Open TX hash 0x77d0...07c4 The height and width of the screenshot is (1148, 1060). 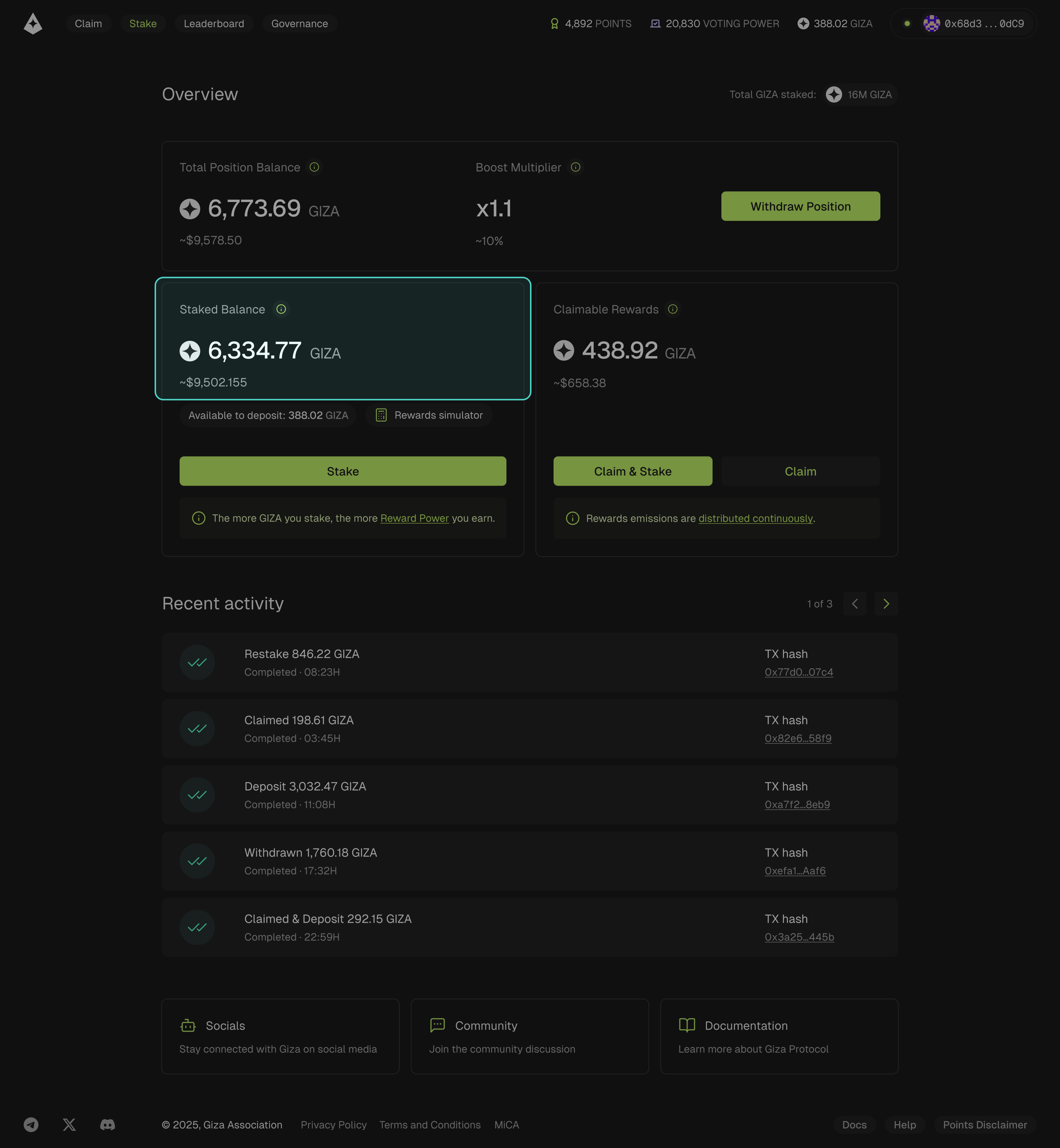798,672
